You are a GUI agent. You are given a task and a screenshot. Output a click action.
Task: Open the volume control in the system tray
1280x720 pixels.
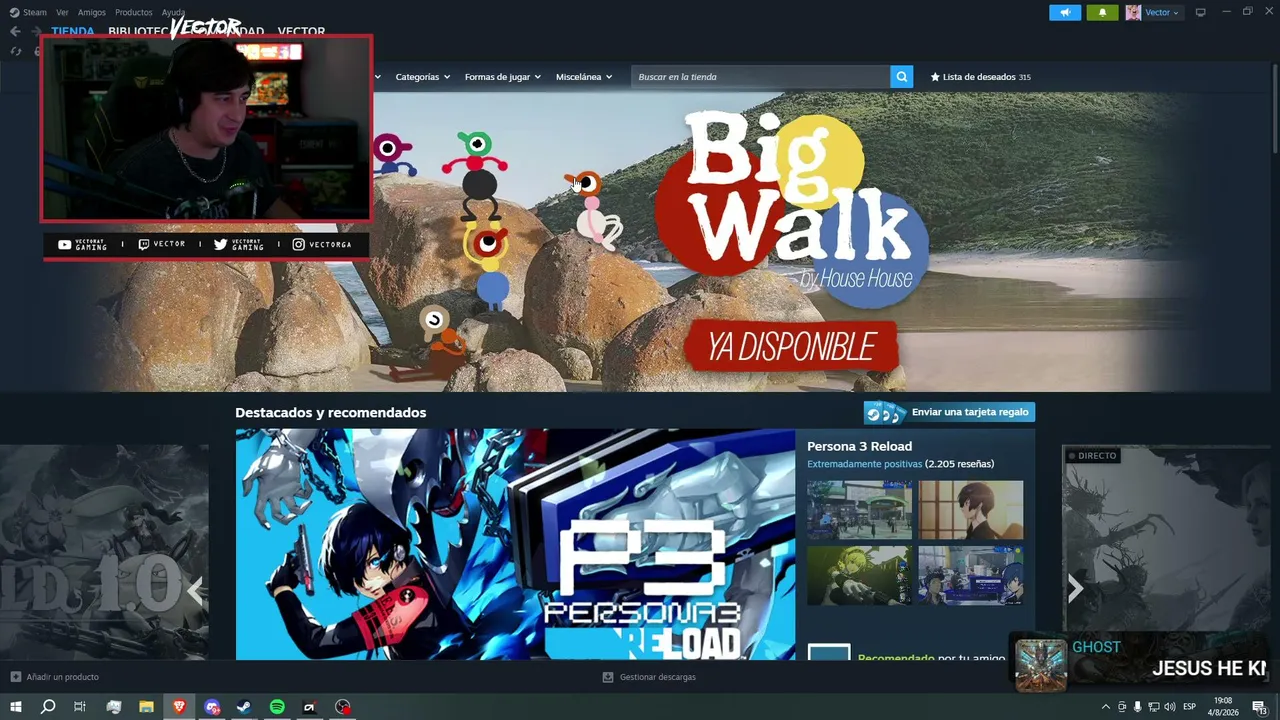(1170, 707)
